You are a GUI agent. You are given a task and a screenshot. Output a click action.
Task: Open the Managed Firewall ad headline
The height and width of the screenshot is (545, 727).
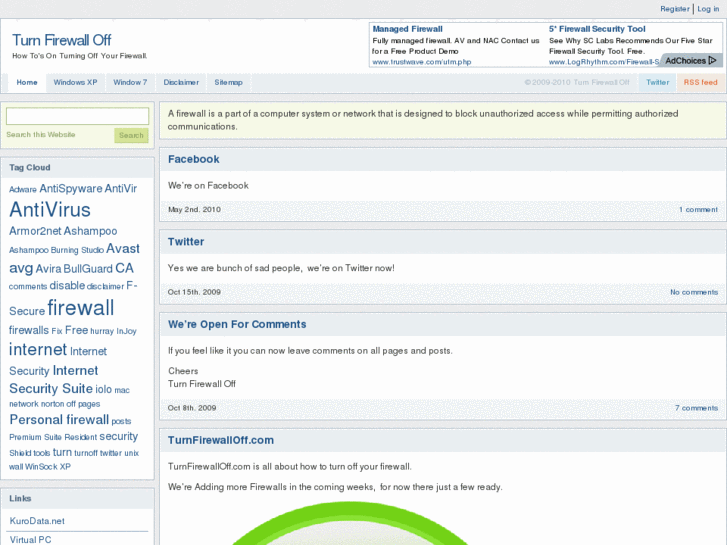click(408, 29)
